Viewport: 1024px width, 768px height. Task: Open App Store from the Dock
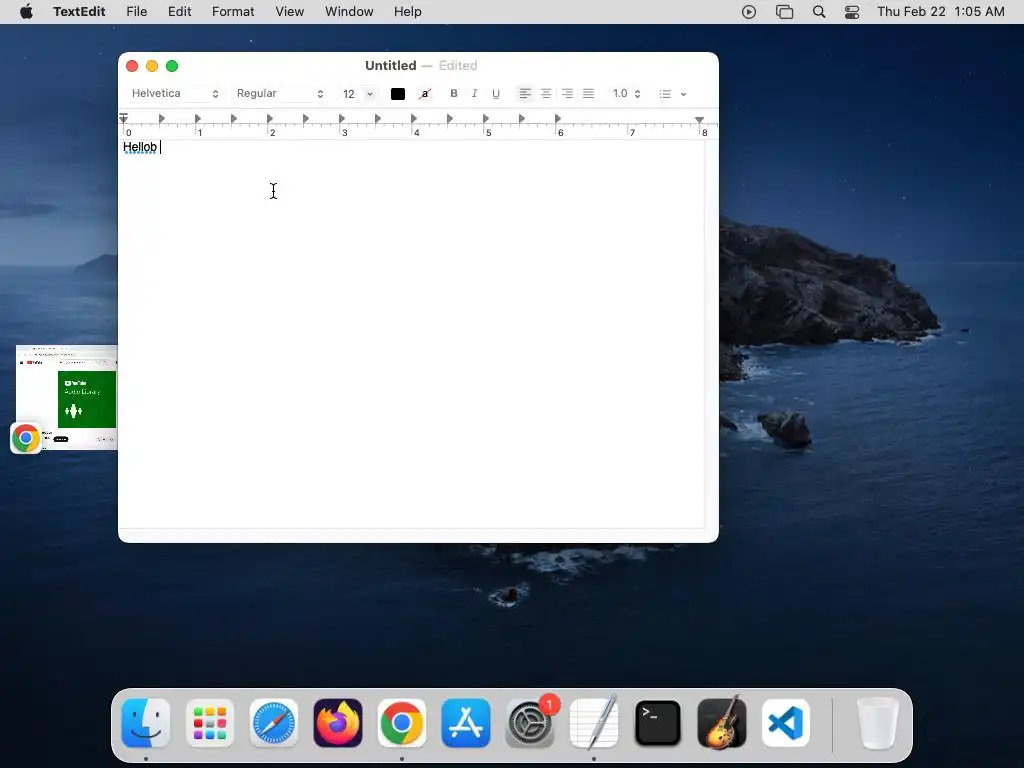tap(466, 723)
